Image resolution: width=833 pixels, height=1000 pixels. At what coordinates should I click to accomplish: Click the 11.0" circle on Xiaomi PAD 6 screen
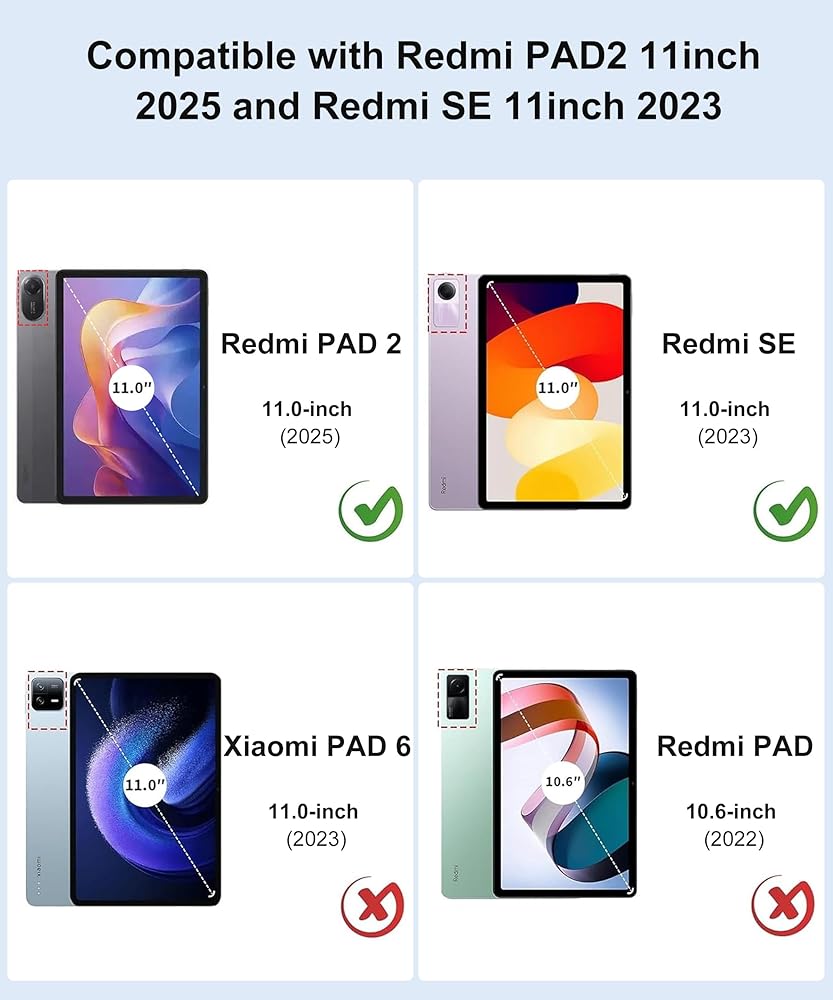click(x=145, y=784)
